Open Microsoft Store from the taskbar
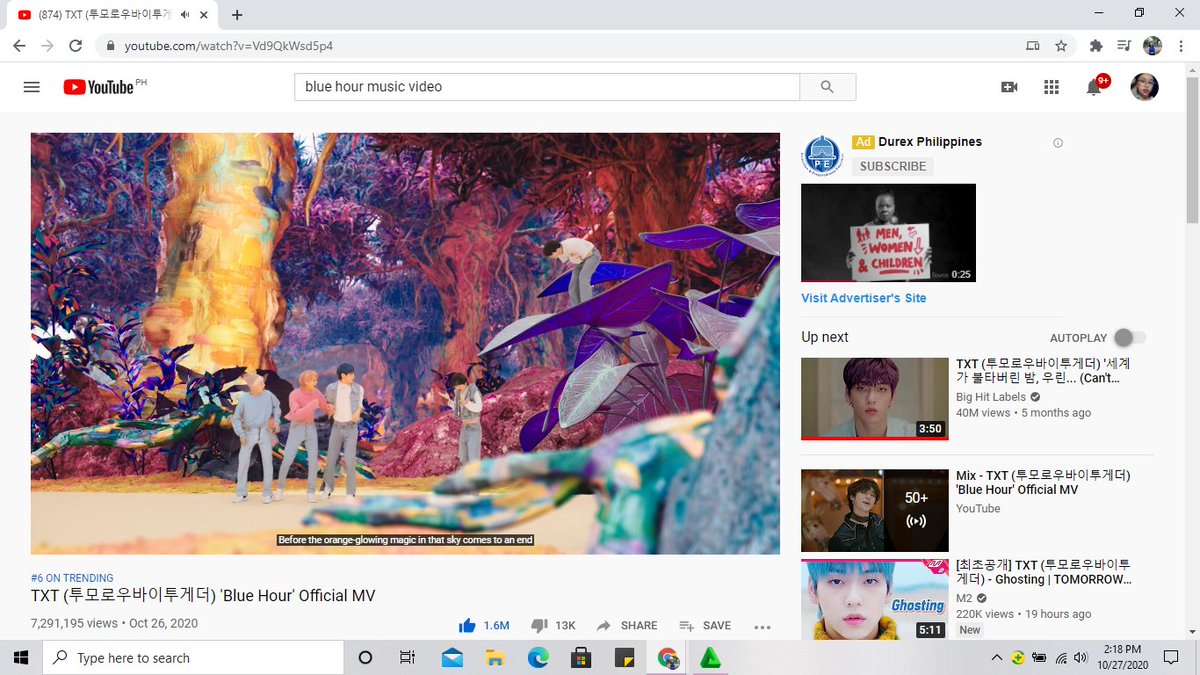The width and height of the screenshot is (1200, 675). 580,658
